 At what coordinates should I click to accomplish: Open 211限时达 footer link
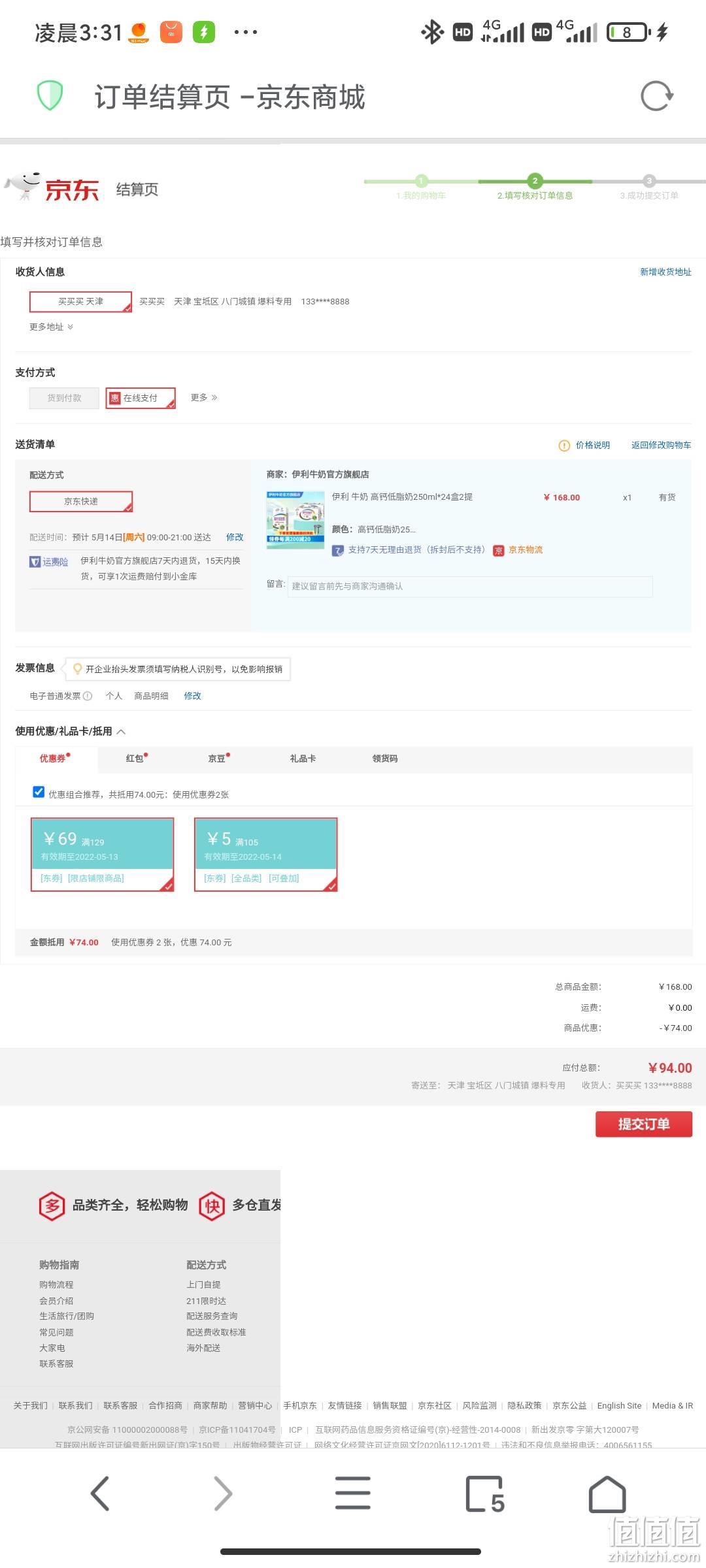point(206,1301)
